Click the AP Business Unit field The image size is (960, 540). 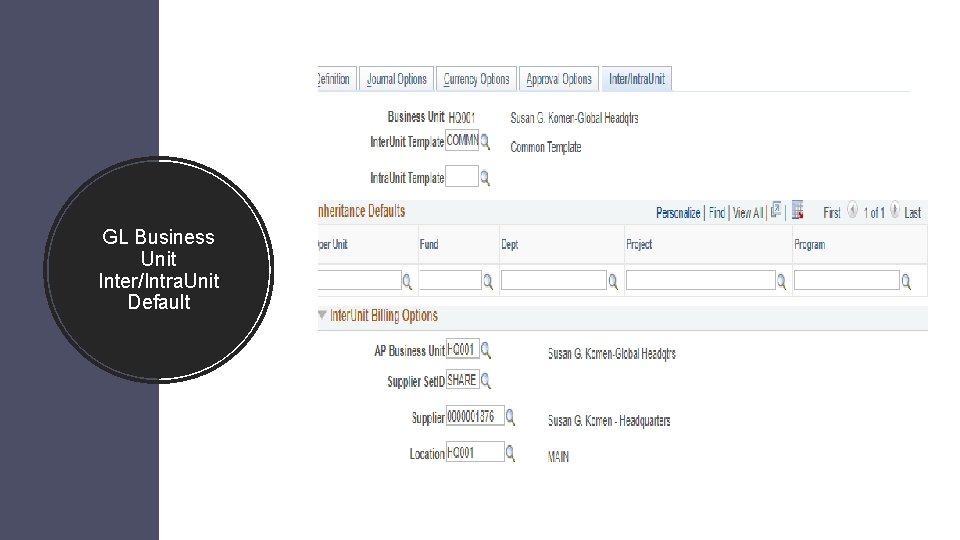pyautogui.click(x=462, y=350)
